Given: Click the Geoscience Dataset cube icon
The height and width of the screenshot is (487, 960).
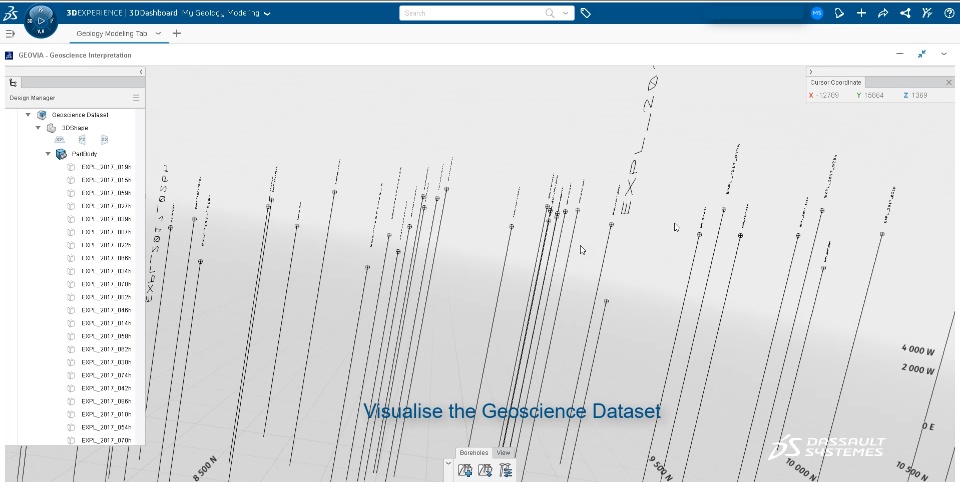Looking at the screenshot, I should coord(42,115).
